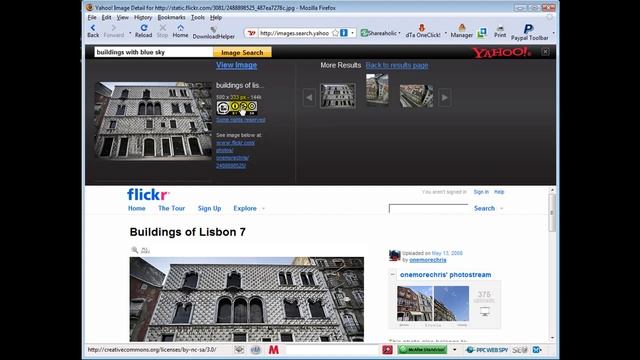Screen dimensions: 640x360
Task: Open the dTa OneClick! dropdown arrow
Action: [446, 33]
